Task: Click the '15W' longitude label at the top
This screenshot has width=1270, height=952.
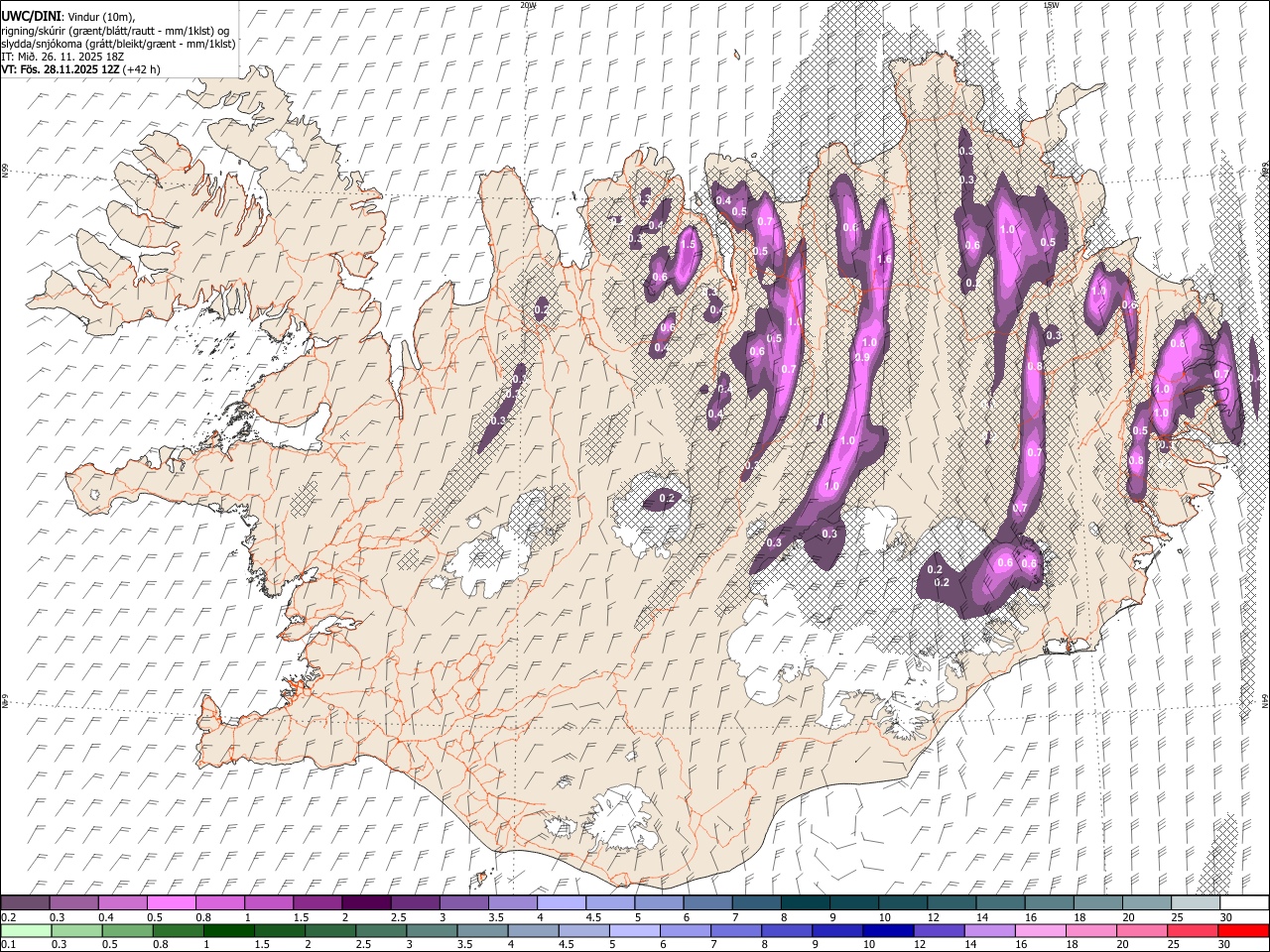Action: [1050, 5]
